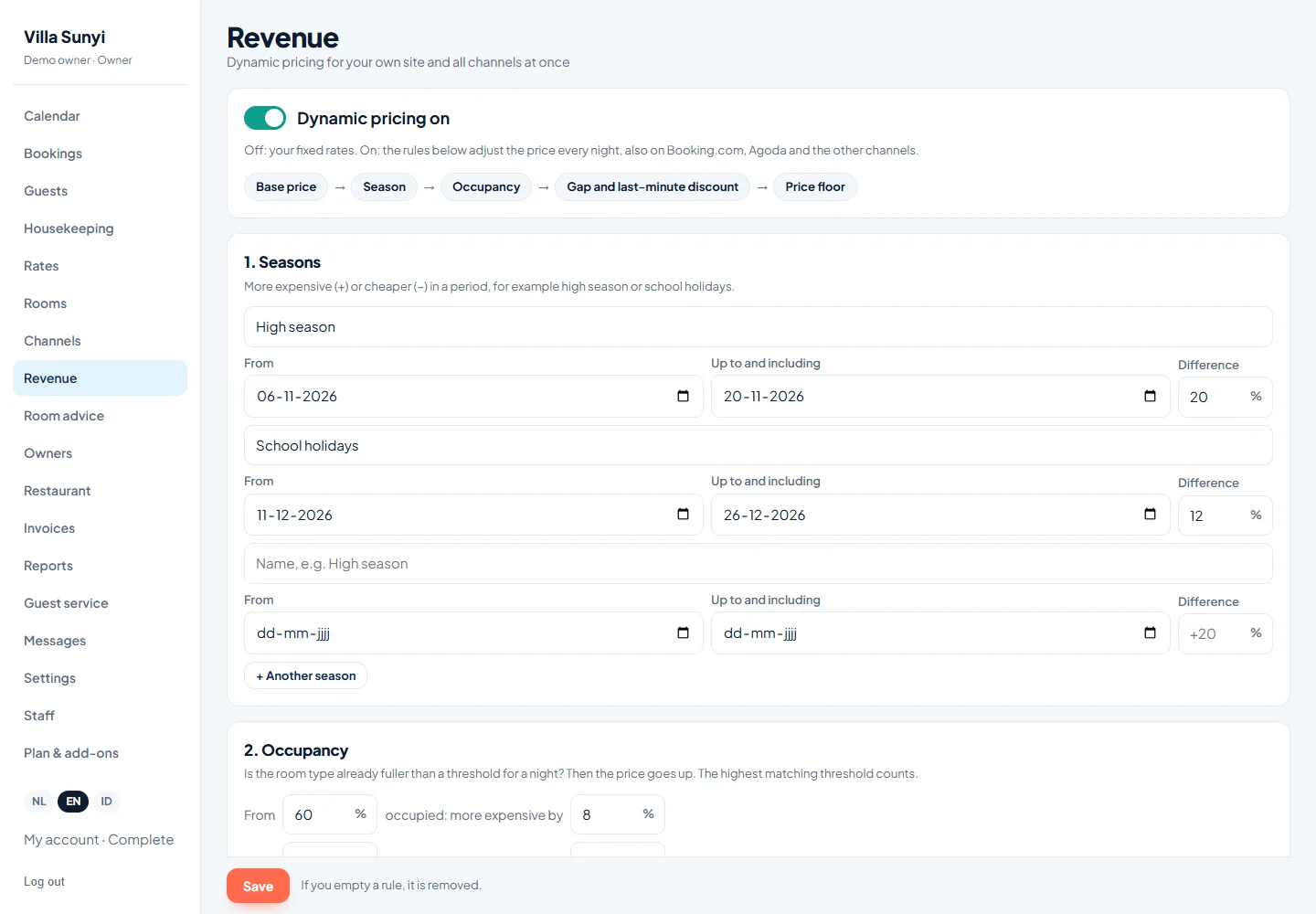The width and height of the screenshot is (1316, 914).
Task: Edit High season difference value 20
Action: (1225, 397)
